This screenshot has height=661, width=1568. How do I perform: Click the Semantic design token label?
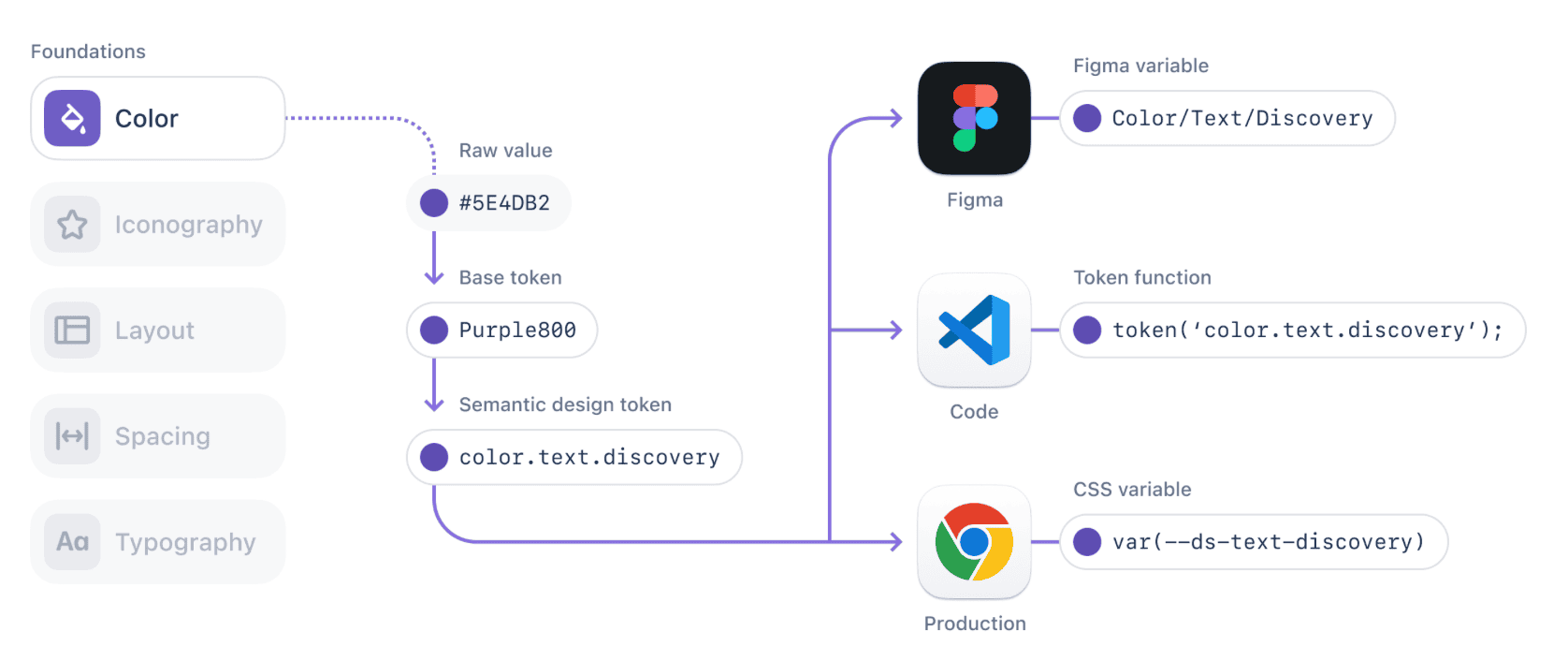pos(565,405)
